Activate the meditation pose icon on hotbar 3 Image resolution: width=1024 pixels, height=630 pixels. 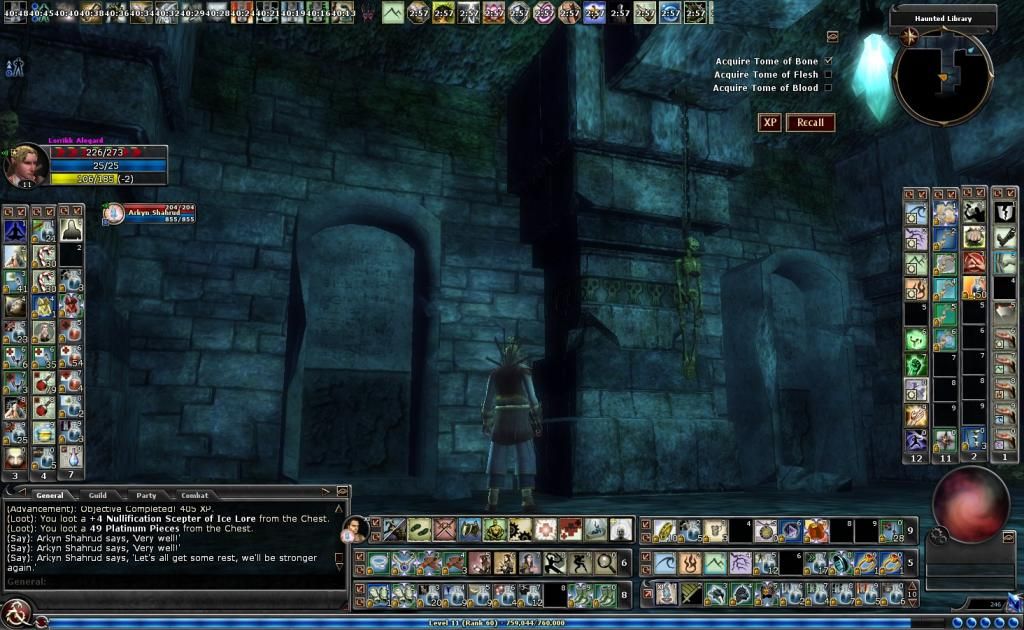(x=15, y=230)
